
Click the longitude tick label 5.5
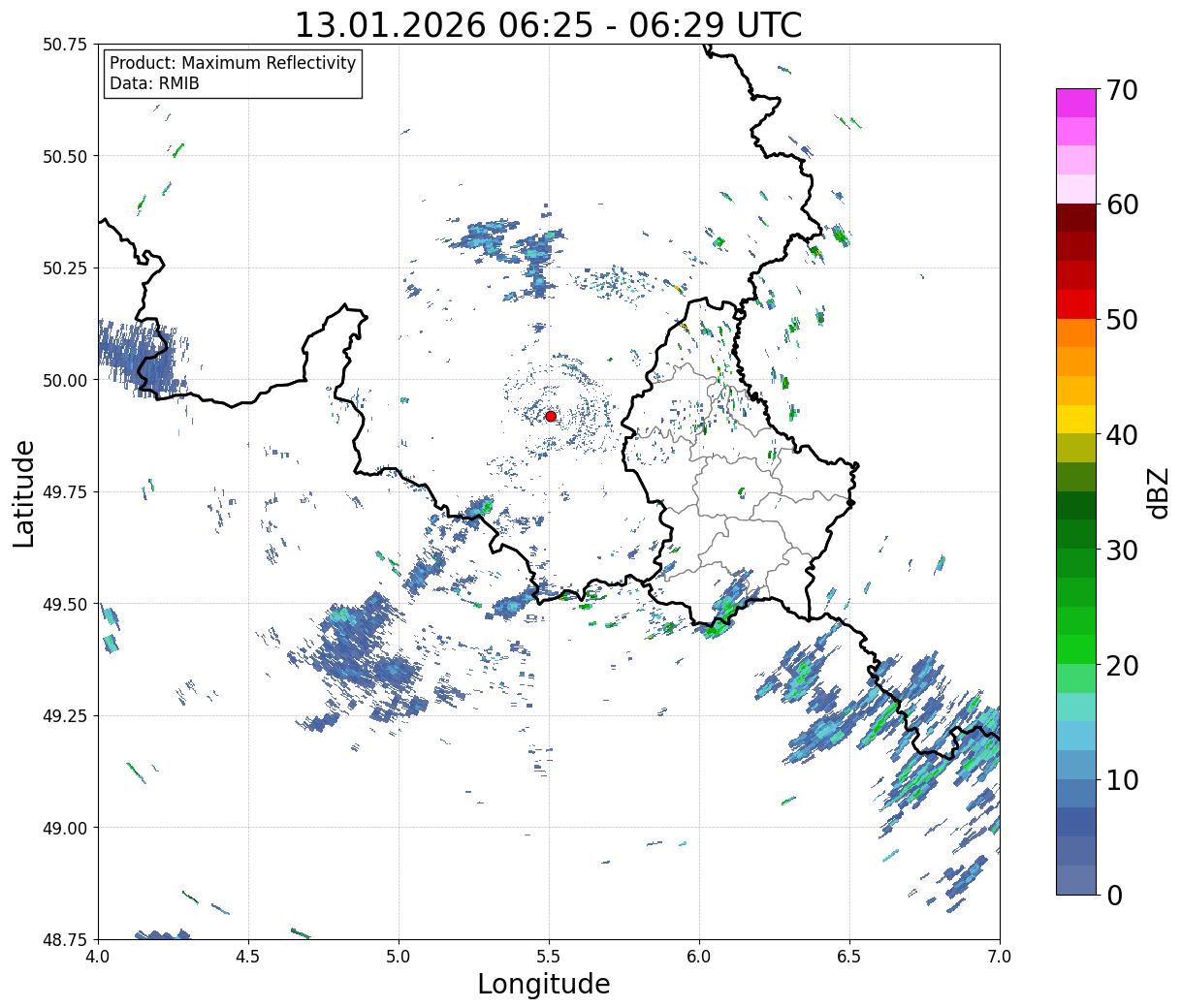pos(549,956)
